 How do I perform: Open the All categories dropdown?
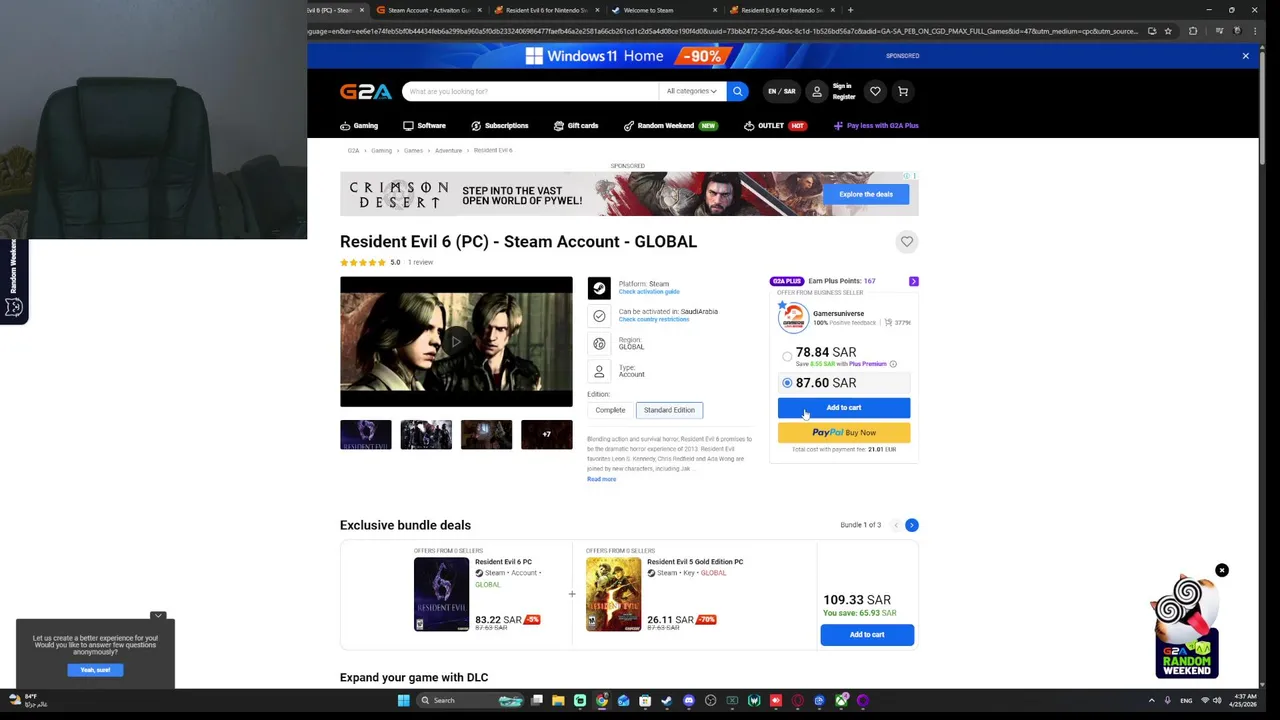[x=691, y=91]
